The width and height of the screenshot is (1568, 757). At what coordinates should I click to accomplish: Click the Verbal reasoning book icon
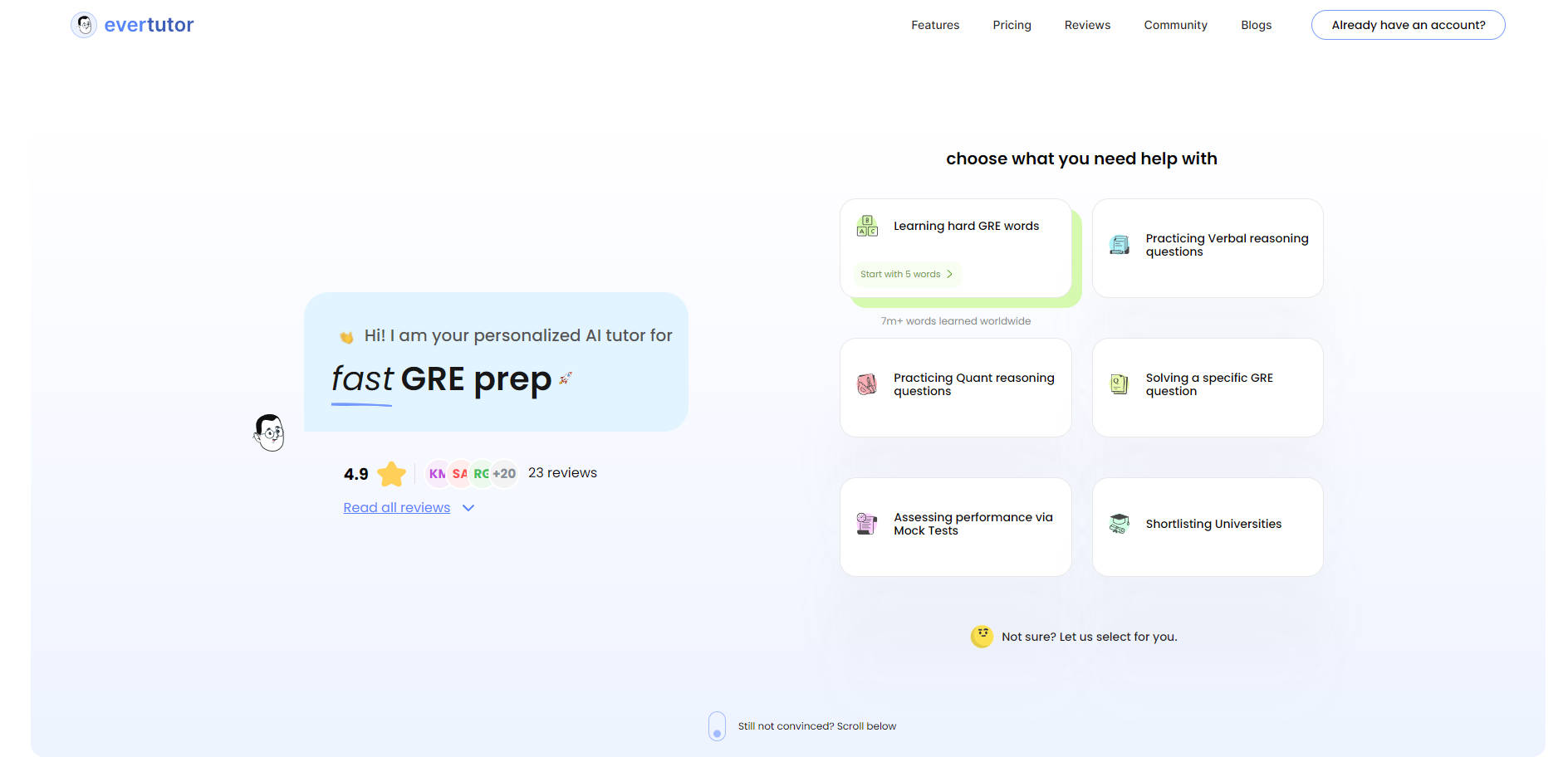(x=1119, y=245)
